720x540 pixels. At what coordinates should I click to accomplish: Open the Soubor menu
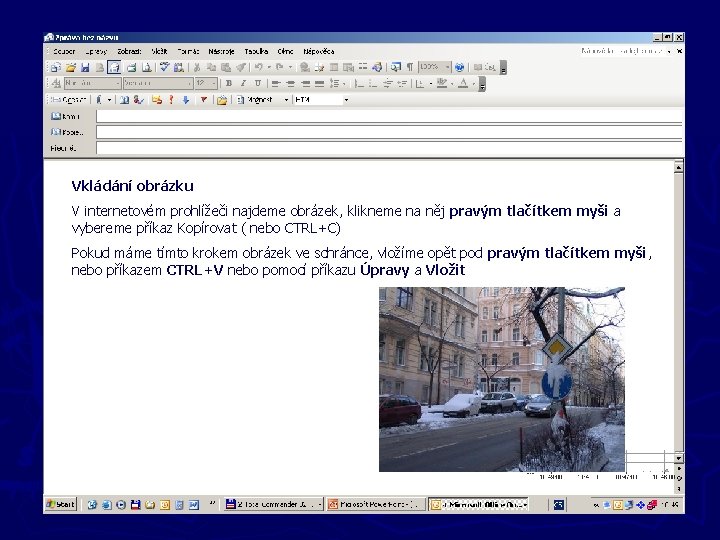coord(63,51)
